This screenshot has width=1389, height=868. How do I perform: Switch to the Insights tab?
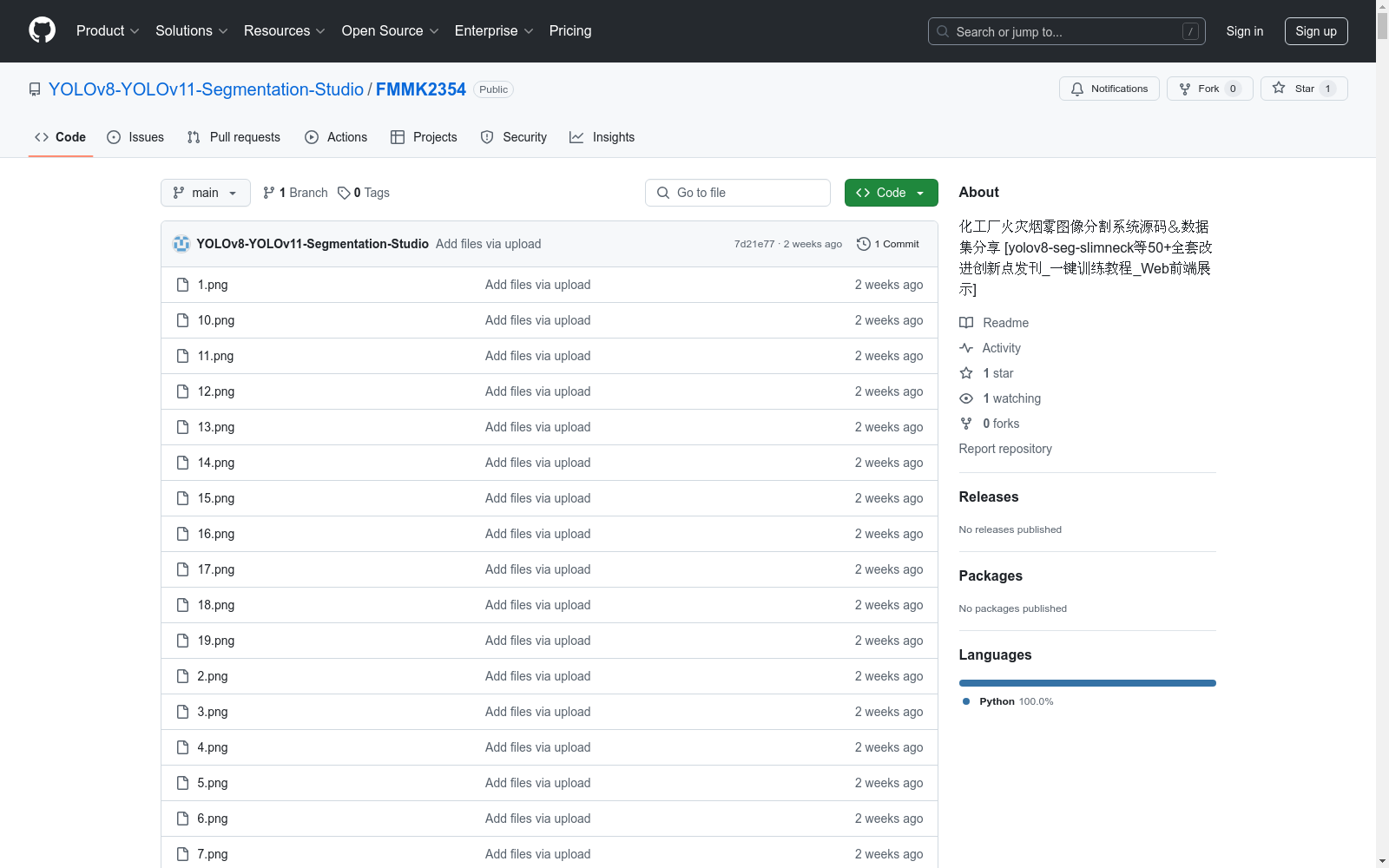pos(602,137)
